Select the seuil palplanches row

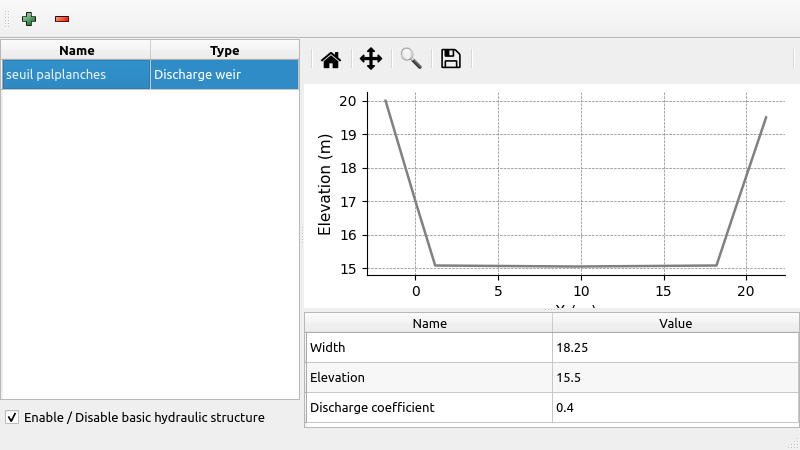point(76,75)
